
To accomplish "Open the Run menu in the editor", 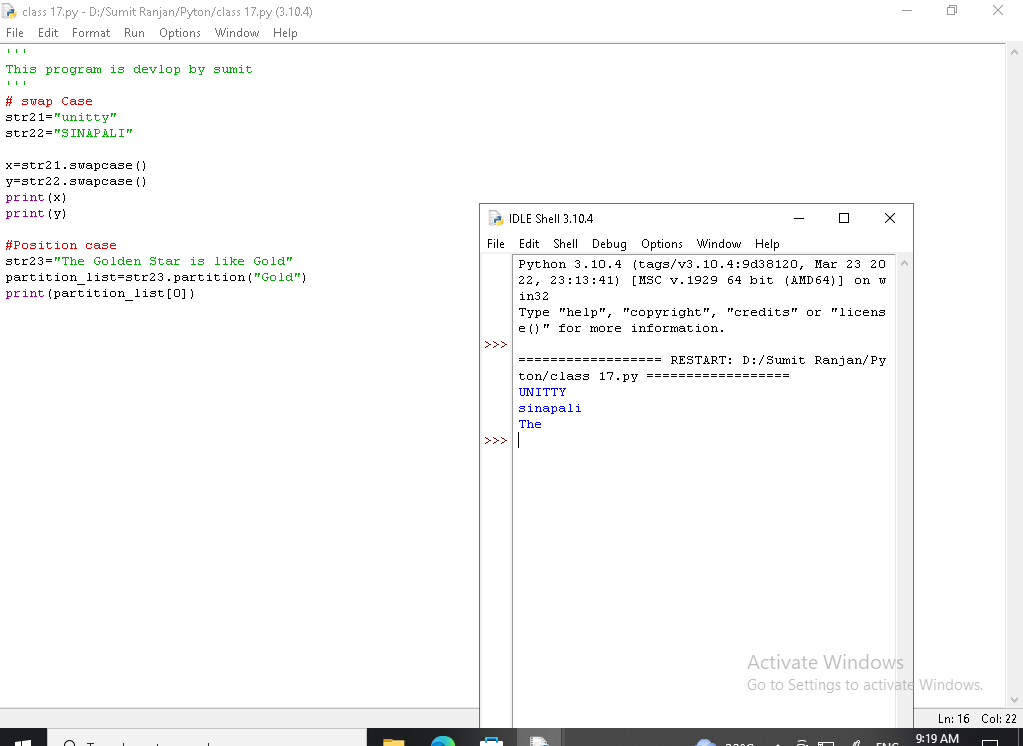I will click(134, 33).
